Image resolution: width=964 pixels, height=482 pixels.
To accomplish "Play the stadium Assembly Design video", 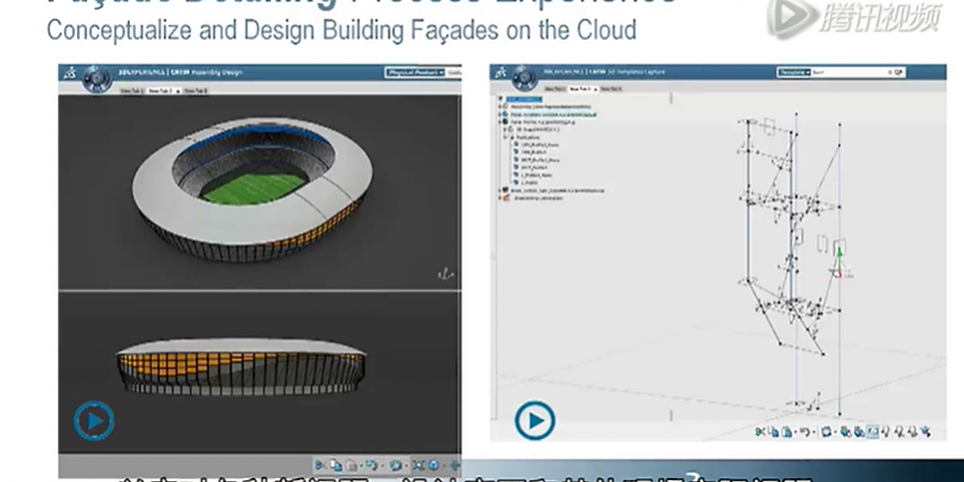I will coord(93,421).
